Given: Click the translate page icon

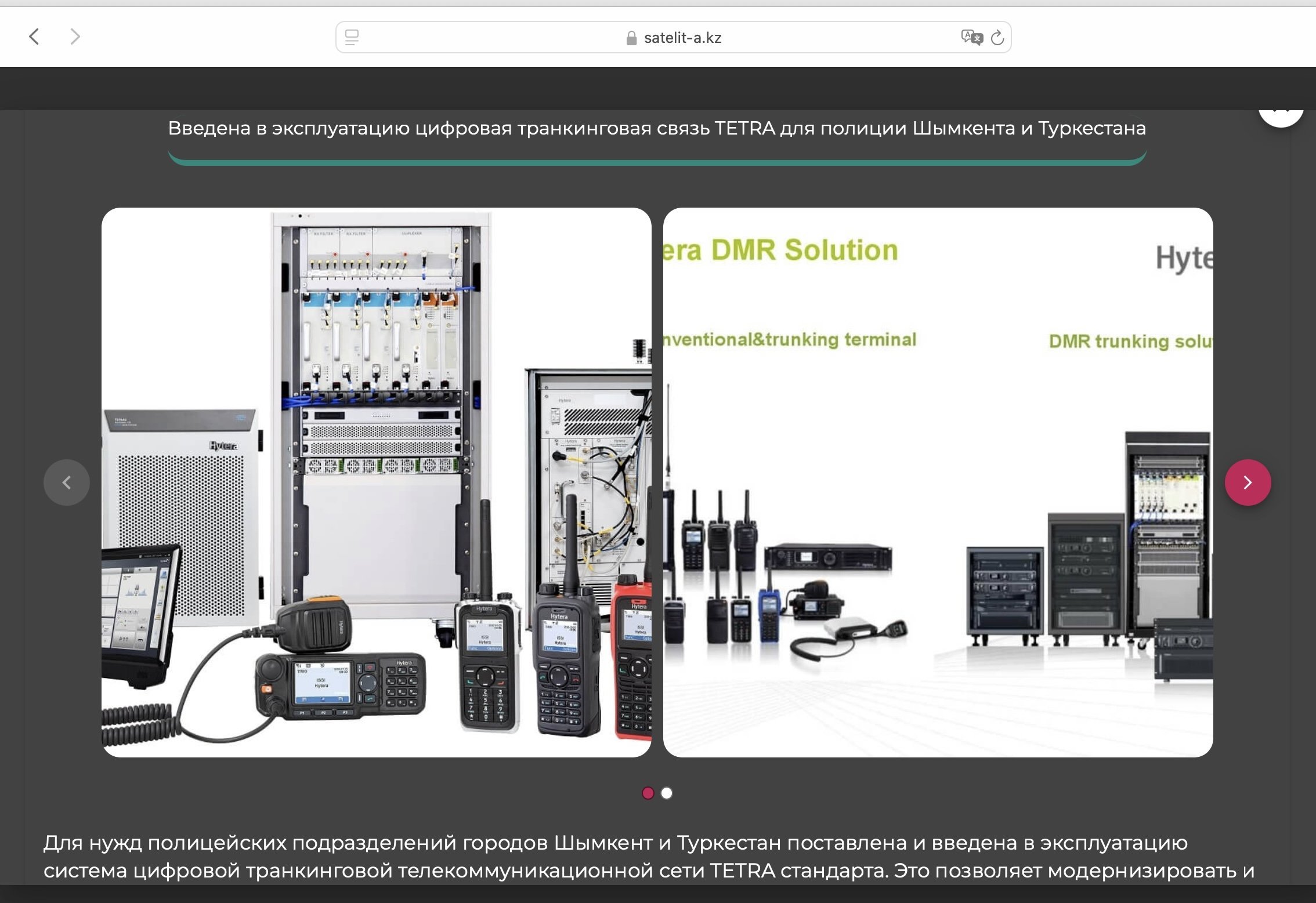Looking at the screenshot, I should pos(971,38).
